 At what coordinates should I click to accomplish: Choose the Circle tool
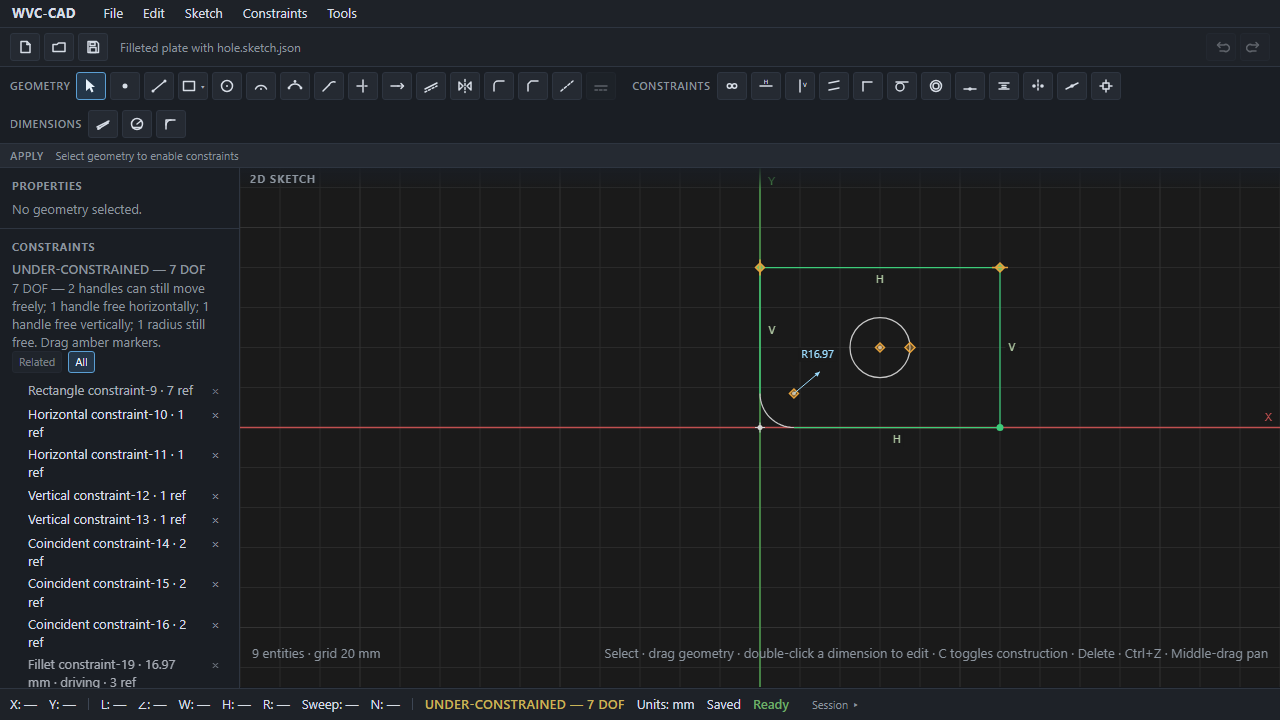click(227, 86)
